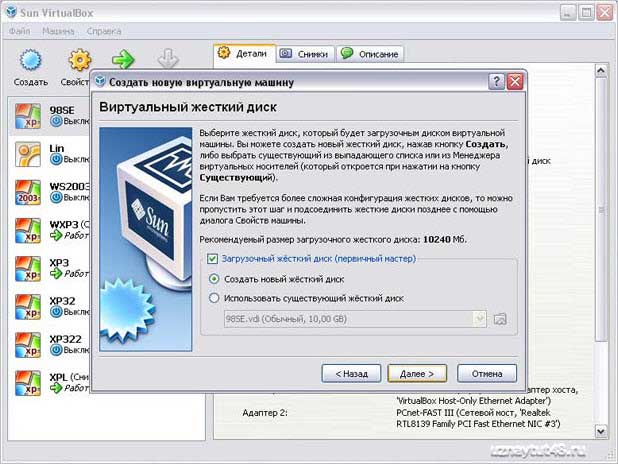Viewport: 618px width, 464px height.
Task: Select Создать новый жёсткий диск radio option
Action: coord(214,279)
